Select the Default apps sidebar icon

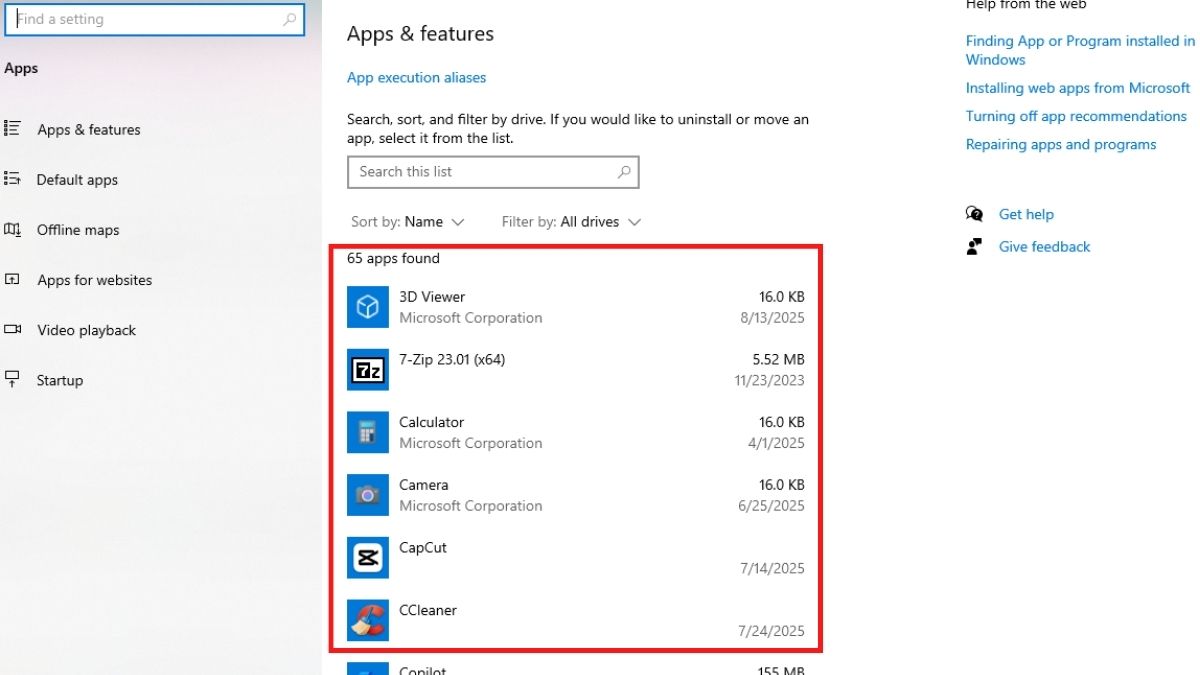point(13,179)
